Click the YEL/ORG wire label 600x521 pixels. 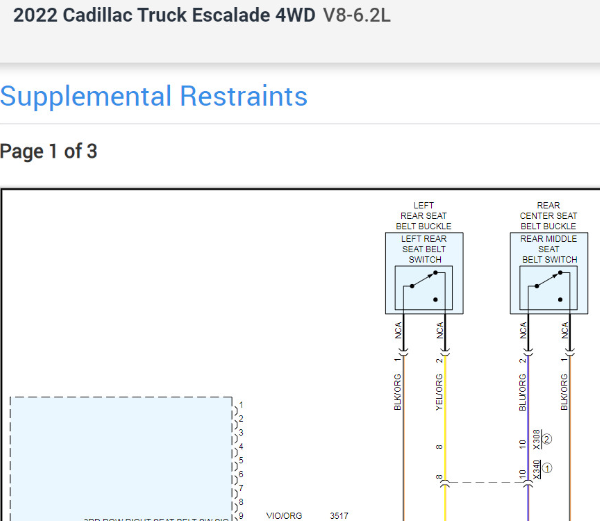(x=439, y=392)
